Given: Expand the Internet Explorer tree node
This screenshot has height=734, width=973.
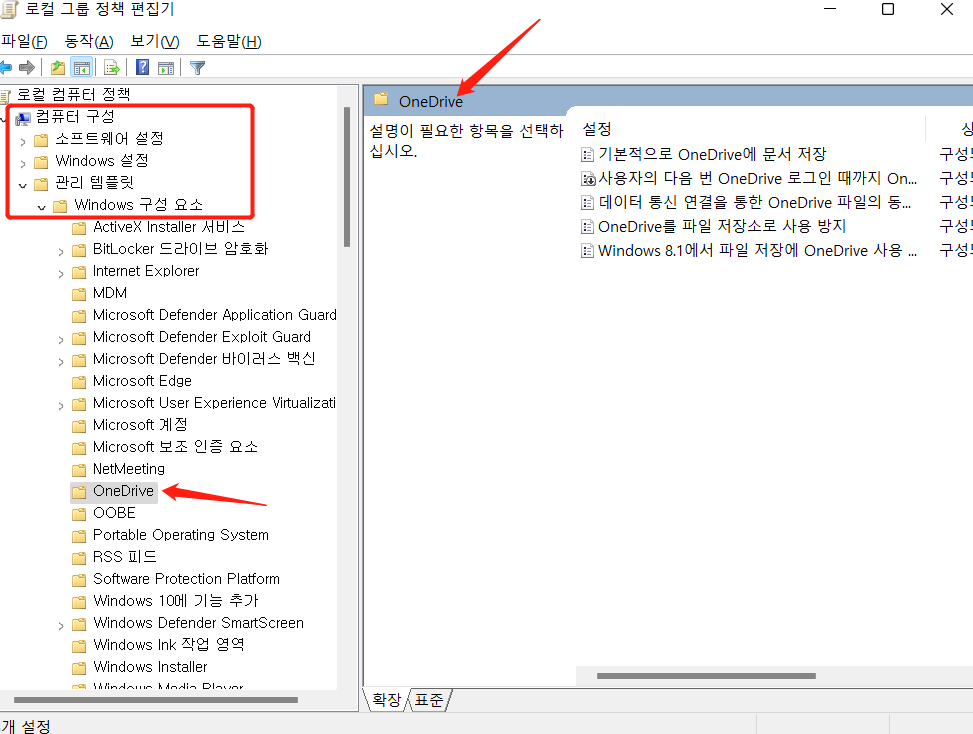Looking at the screenshot, I should click(62, 271).
